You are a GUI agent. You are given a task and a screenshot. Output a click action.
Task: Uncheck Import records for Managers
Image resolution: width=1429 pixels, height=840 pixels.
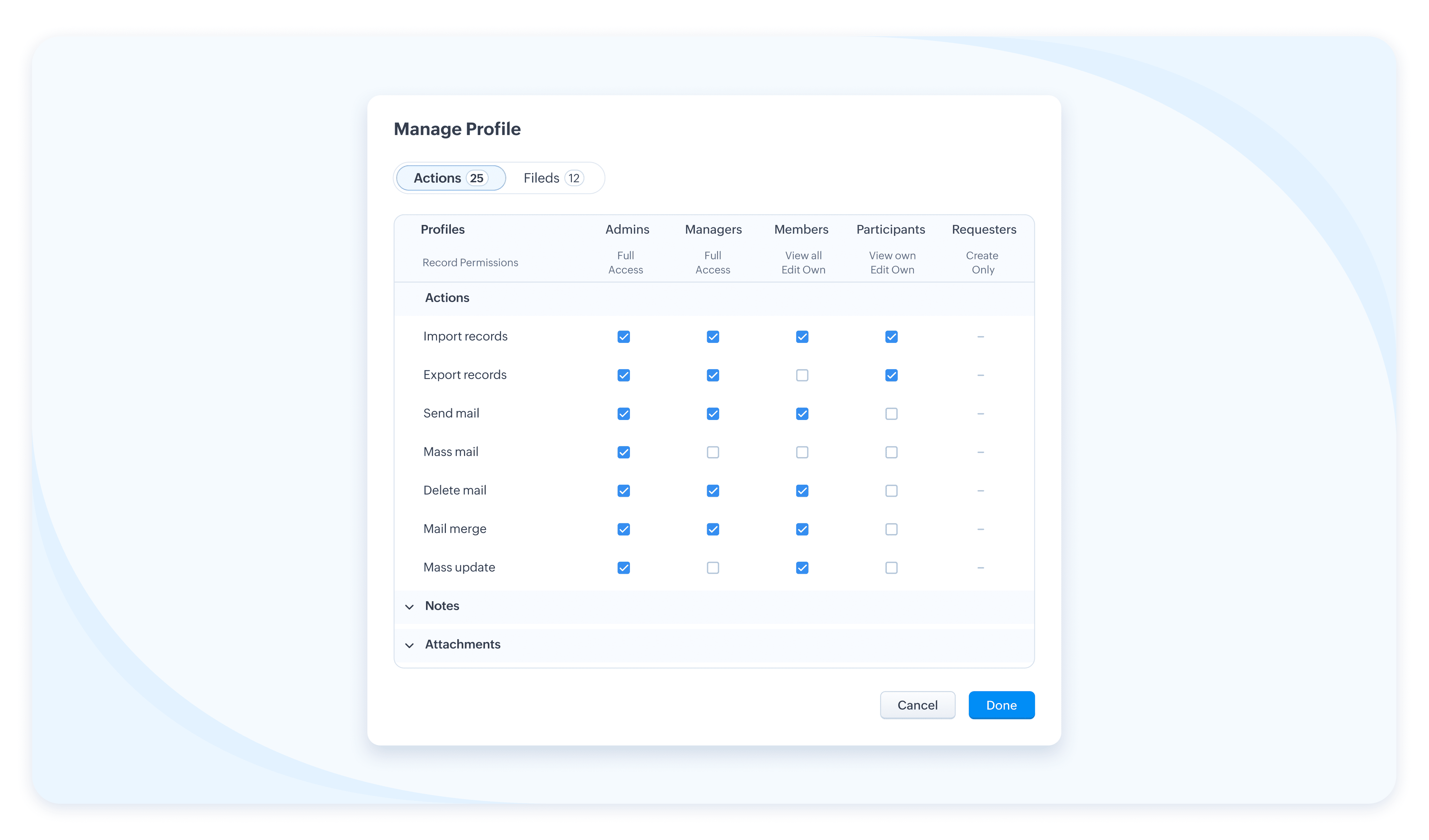coord(713,337)
